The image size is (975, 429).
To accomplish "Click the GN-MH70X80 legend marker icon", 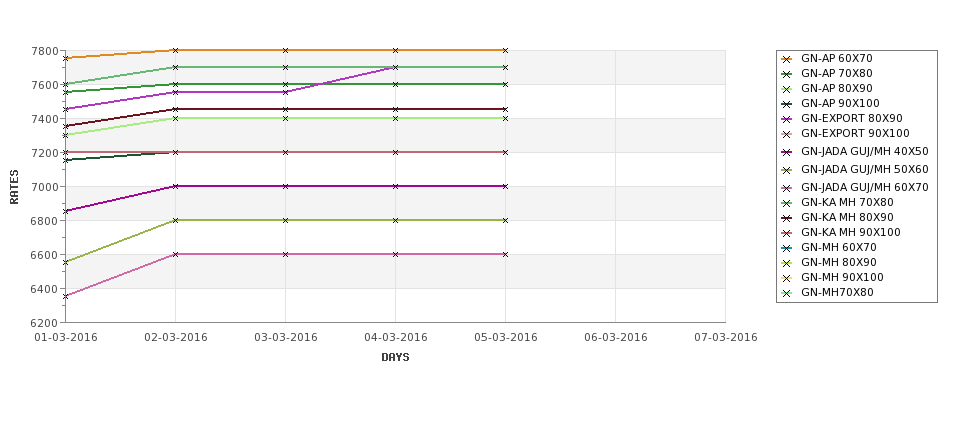I will click(787, 293).
